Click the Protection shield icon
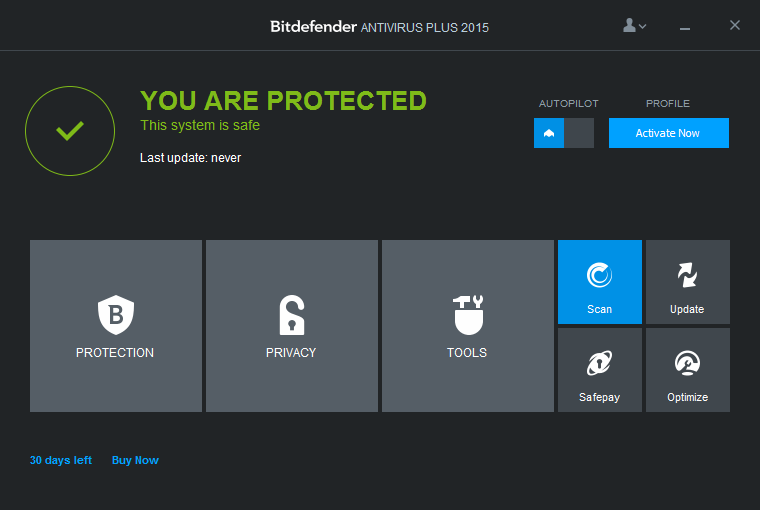The image size is (760, 510). [x=115, y=315]
